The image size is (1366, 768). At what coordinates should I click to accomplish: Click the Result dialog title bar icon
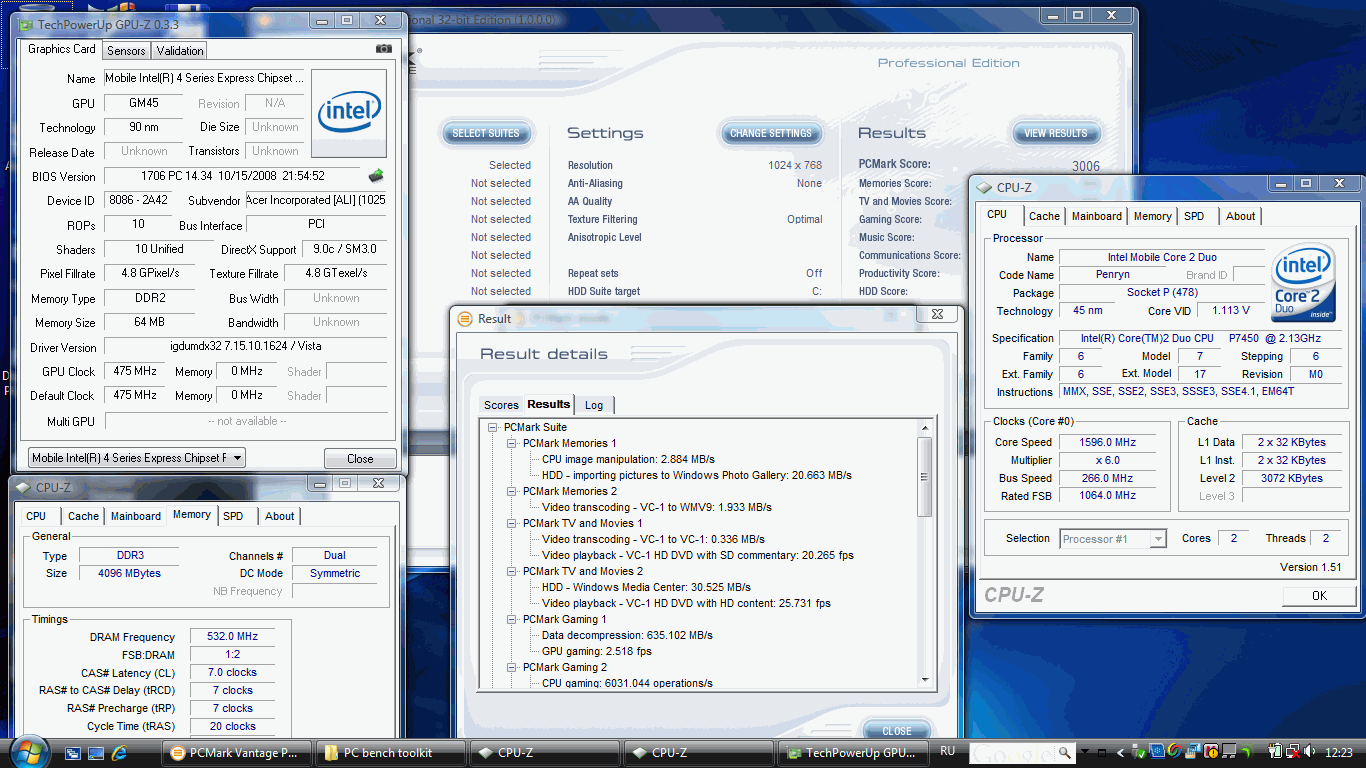coord(465,319)
